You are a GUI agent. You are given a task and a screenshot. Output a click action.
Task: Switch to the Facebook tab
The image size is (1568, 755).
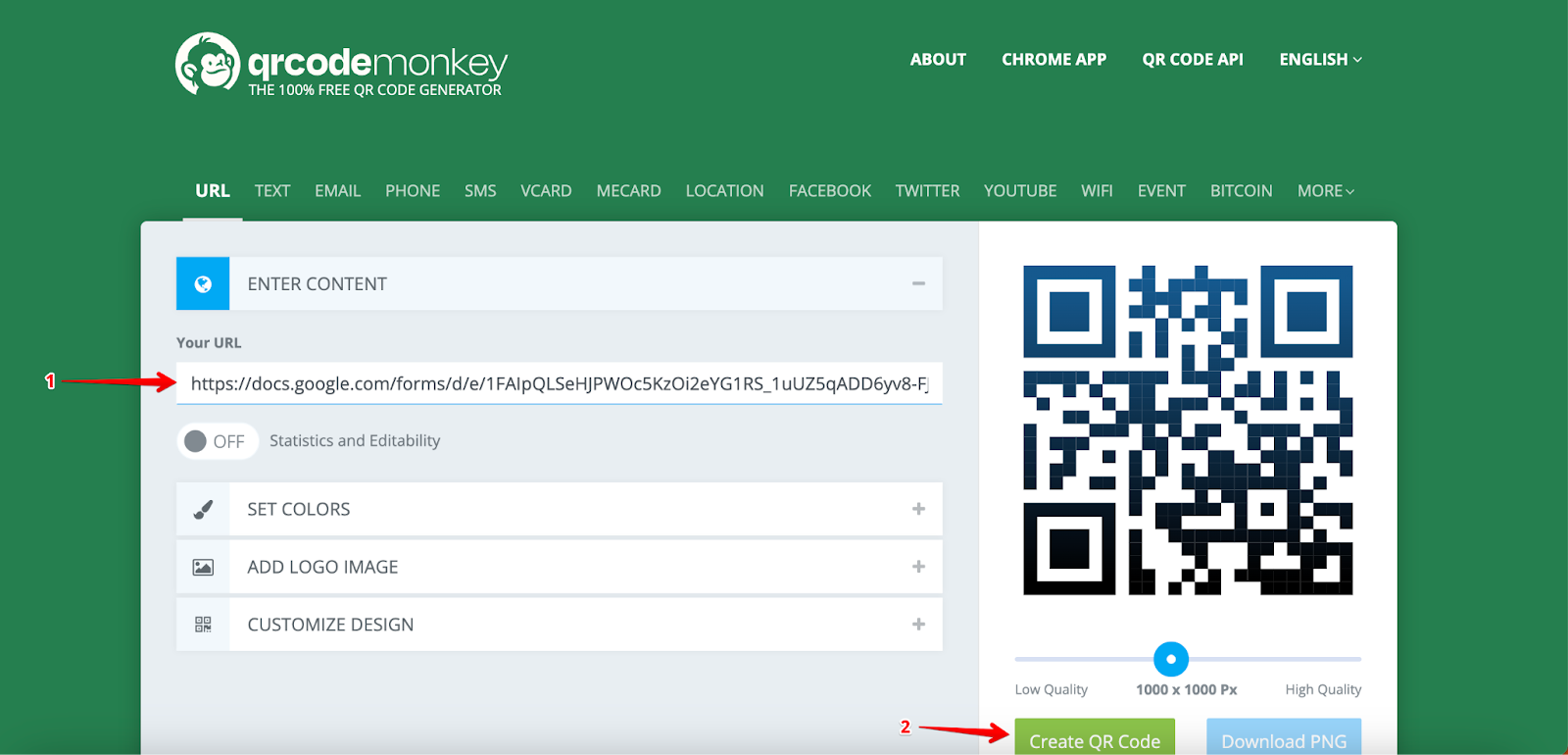click(830, 191)
